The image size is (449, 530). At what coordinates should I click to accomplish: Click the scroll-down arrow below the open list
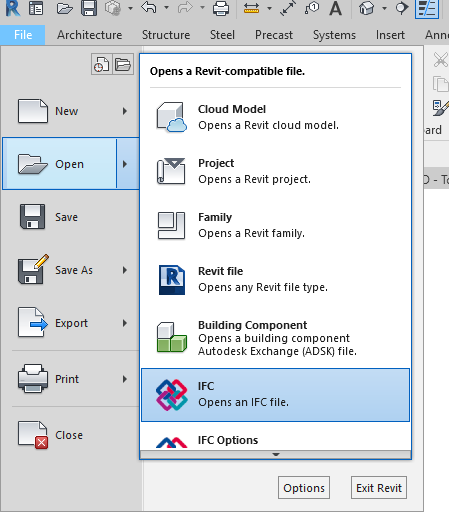pyautogui.click(x=276, y=455)
